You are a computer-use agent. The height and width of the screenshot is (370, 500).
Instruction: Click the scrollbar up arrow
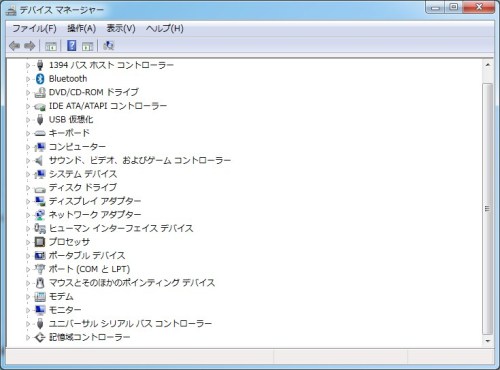tap(488, 65)
